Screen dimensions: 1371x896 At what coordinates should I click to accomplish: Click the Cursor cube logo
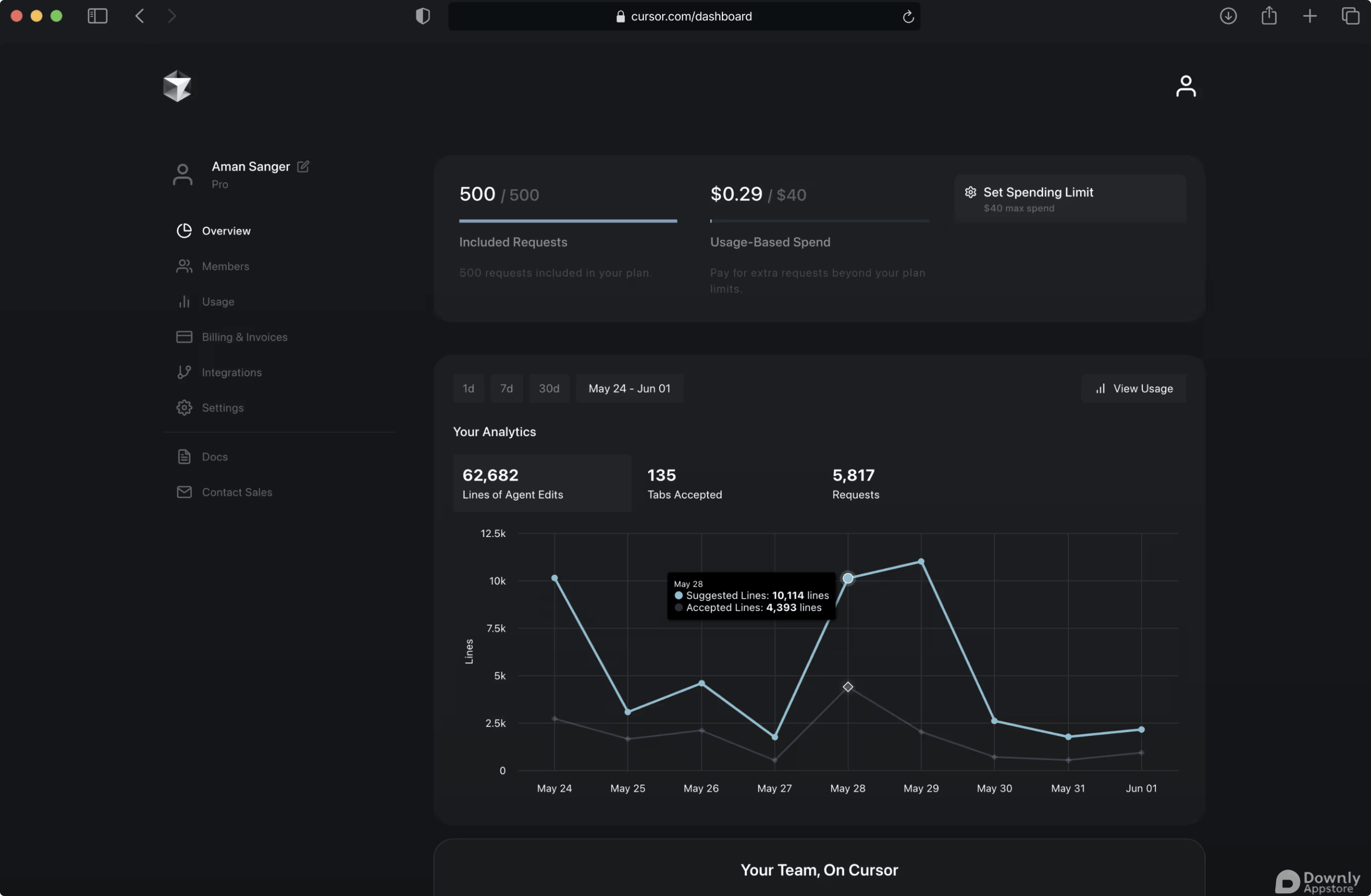177,87
